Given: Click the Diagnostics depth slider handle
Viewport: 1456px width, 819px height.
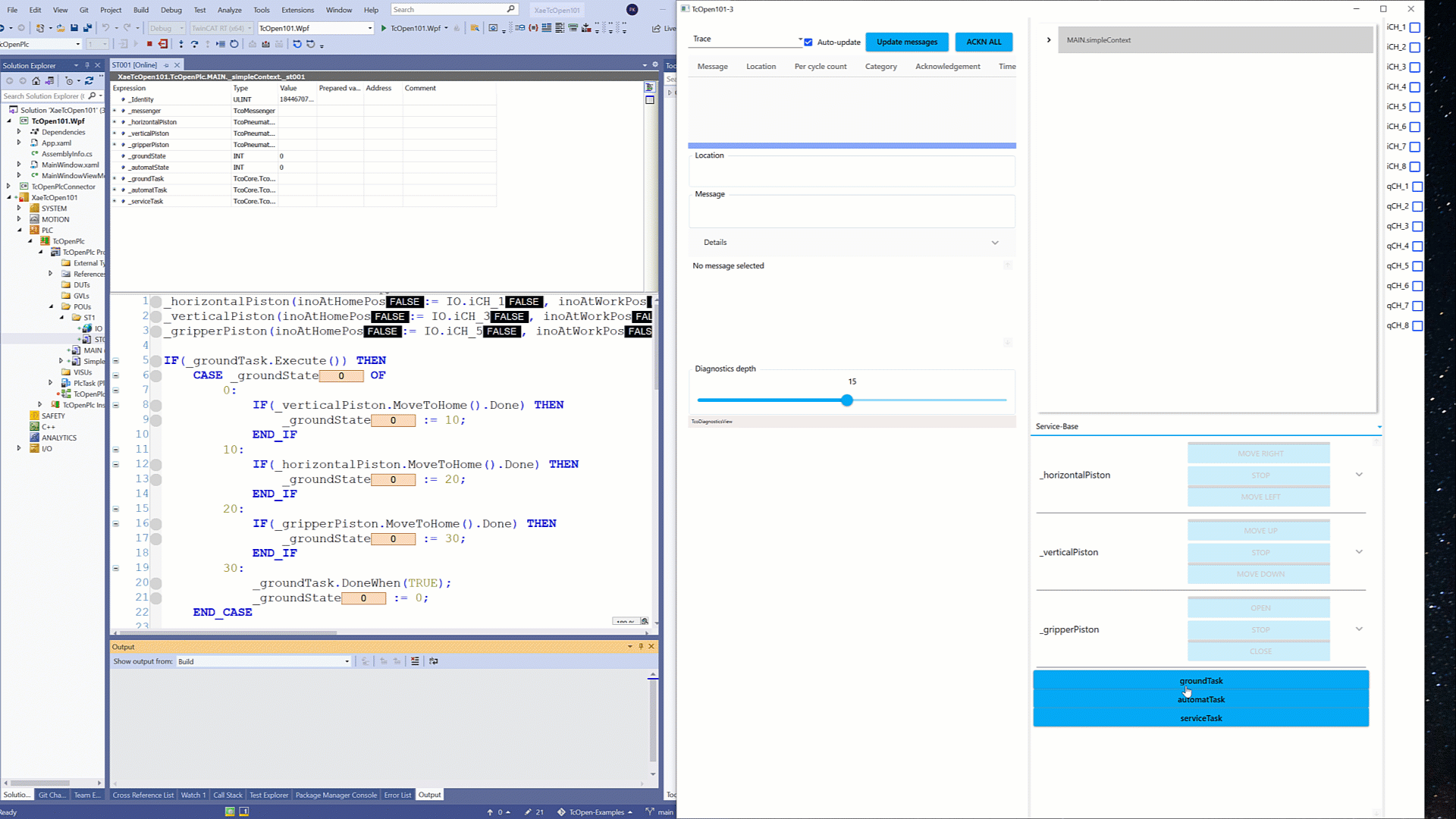Looking at the screenshot, I should click(x=847, y=400).
